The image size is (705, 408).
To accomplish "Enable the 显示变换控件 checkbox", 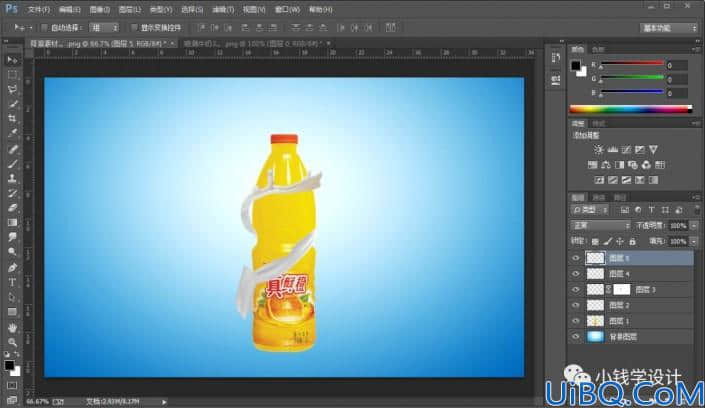I will click(134, 28).
